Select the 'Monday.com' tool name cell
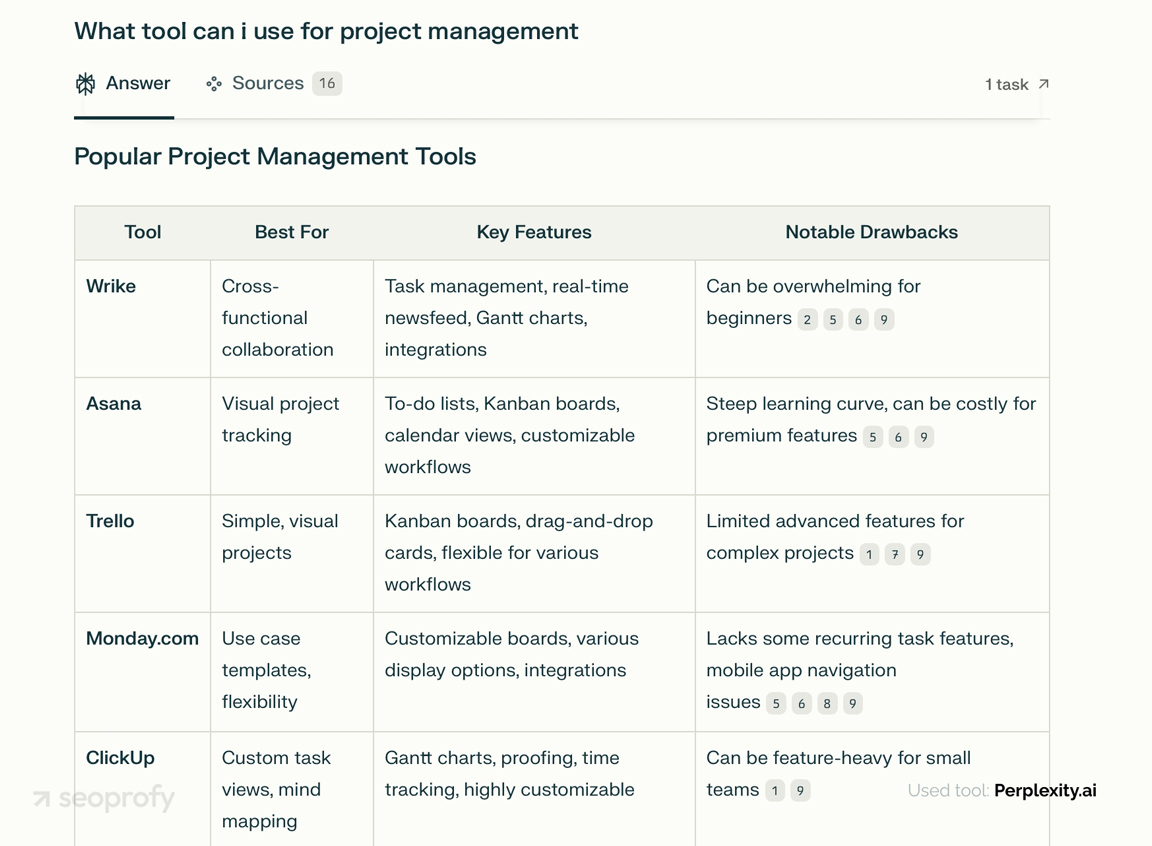Image resolution: width=1152 pixels, height=846 pixels. [143, 672]
